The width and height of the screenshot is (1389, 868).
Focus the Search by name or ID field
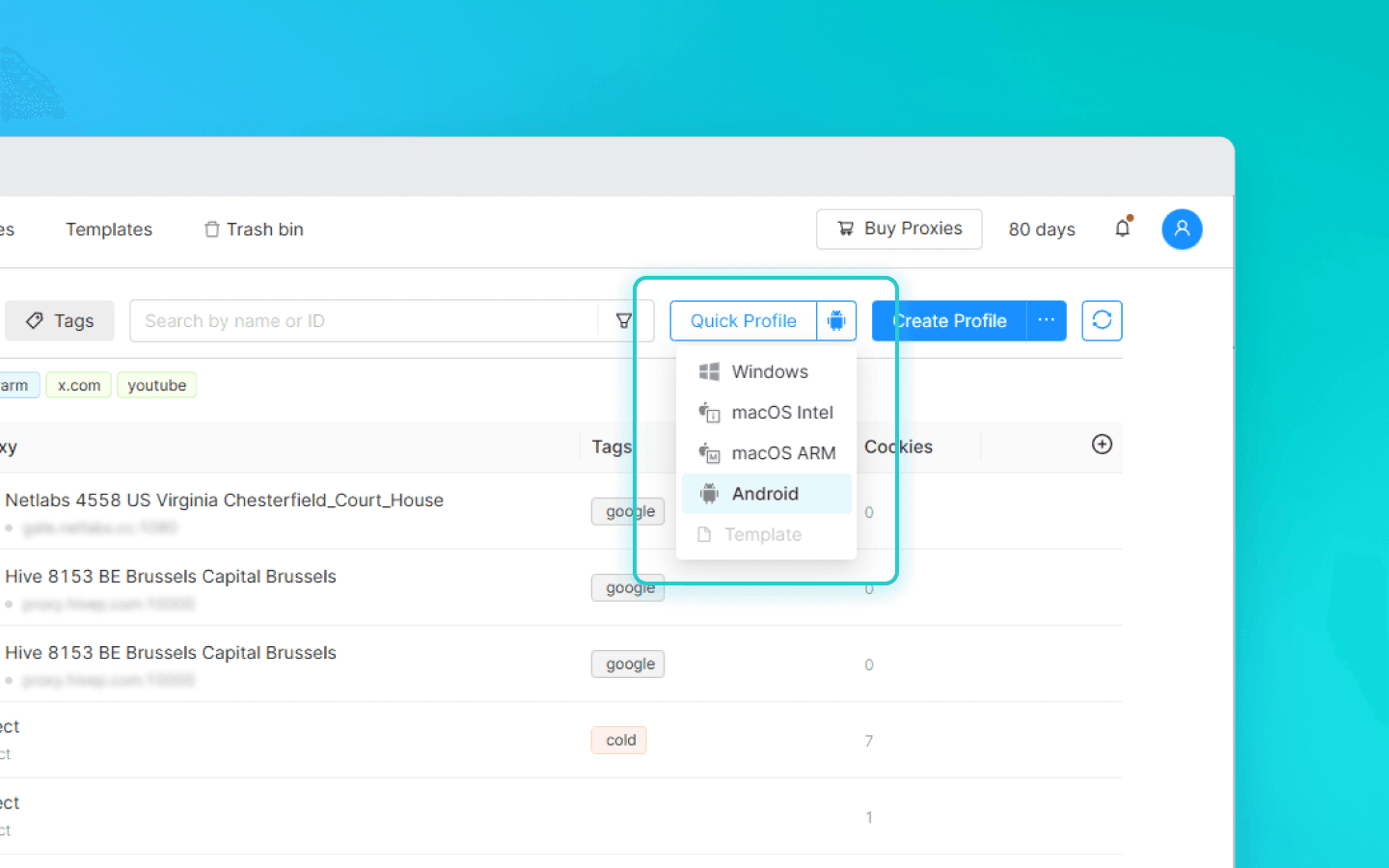point(365,321)
